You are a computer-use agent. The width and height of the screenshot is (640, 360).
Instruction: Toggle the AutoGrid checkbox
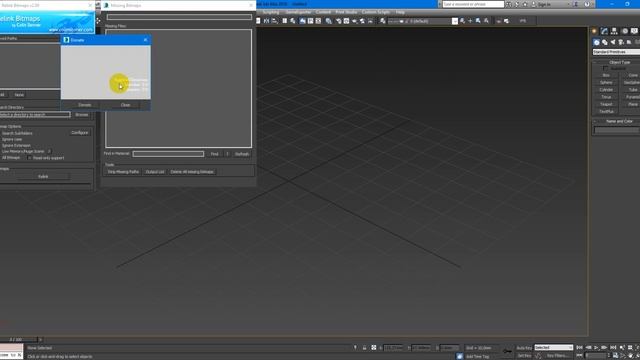(x=605, y=69)
